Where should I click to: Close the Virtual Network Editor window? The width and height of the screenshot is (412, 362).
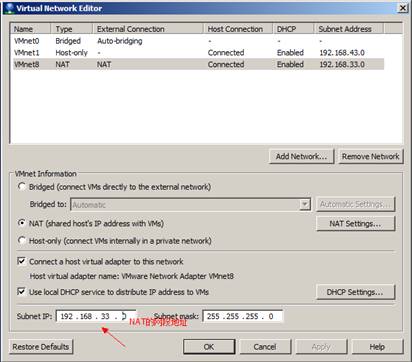pyautogui.click(x=403, y=8)
